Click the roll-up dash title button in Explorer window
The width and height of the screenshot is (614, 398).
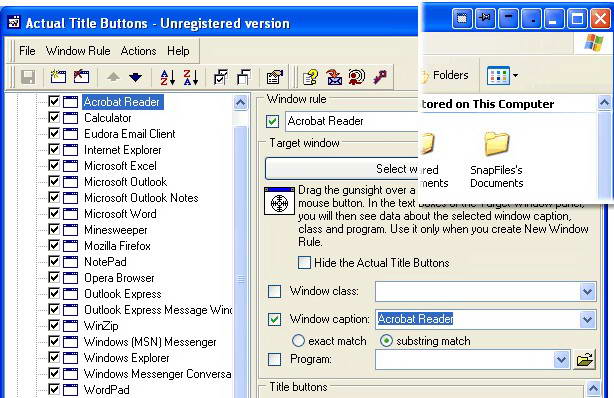tap(508, 18)
